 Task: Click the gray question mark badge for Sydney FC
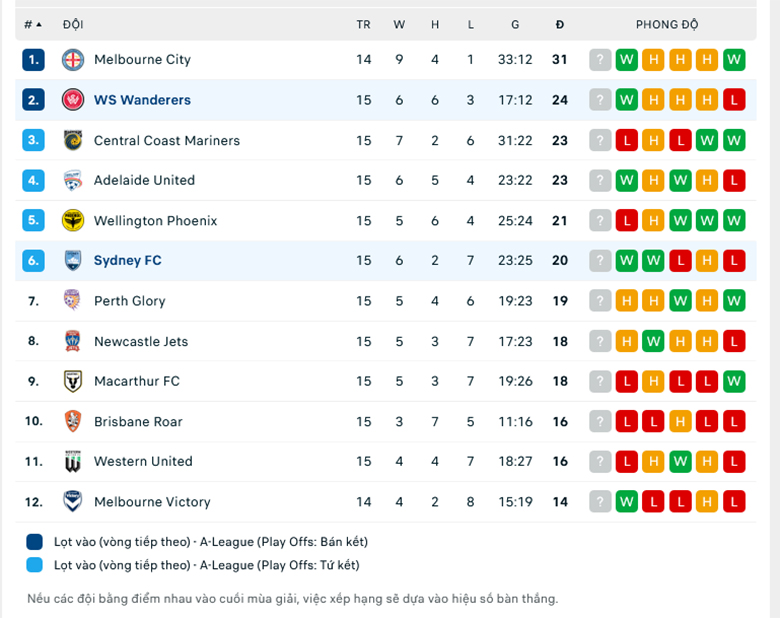(x=600, y=261)
